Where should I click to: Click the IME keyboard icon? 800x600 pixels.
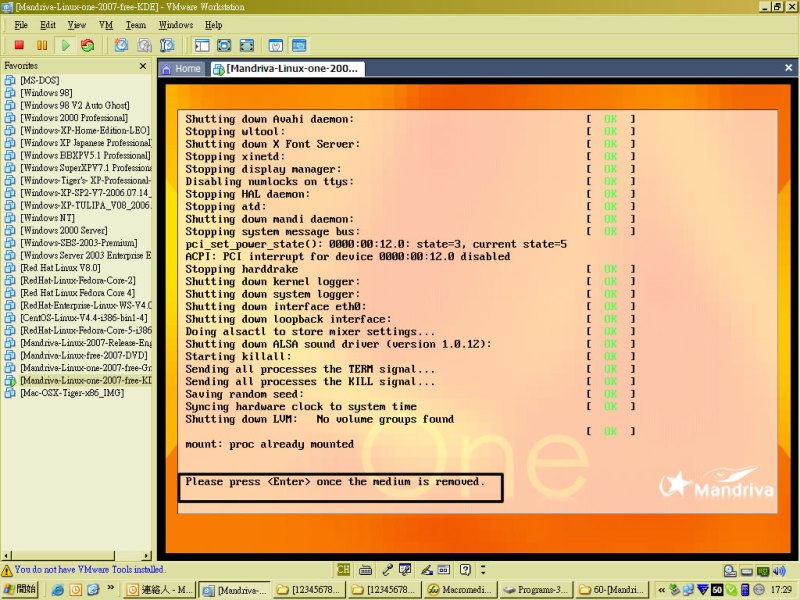coord(365,570)
